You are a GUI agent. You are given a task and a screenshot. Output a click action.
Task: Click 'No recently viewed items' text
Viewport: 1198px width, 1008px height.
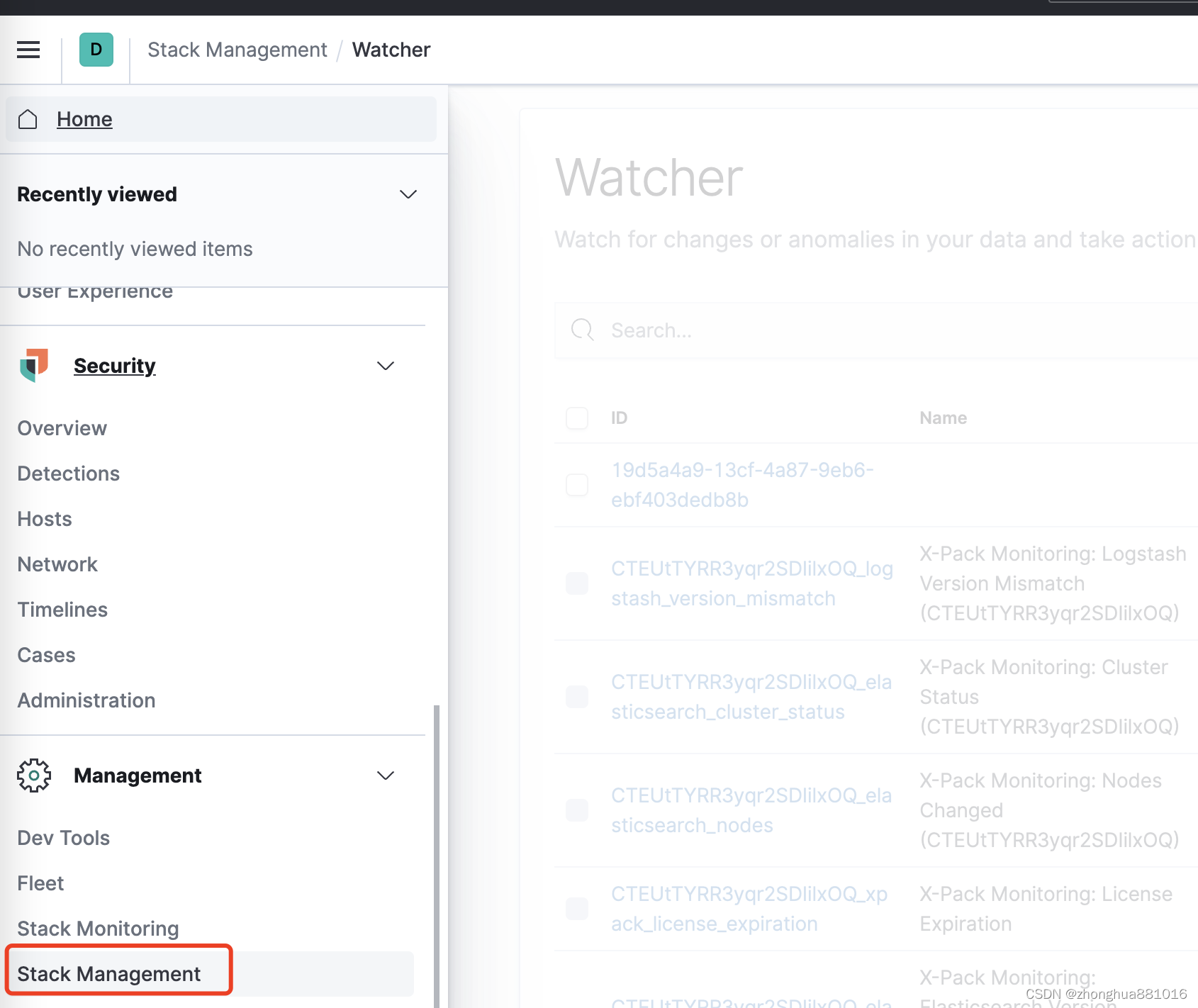click(x=135, y=249)
